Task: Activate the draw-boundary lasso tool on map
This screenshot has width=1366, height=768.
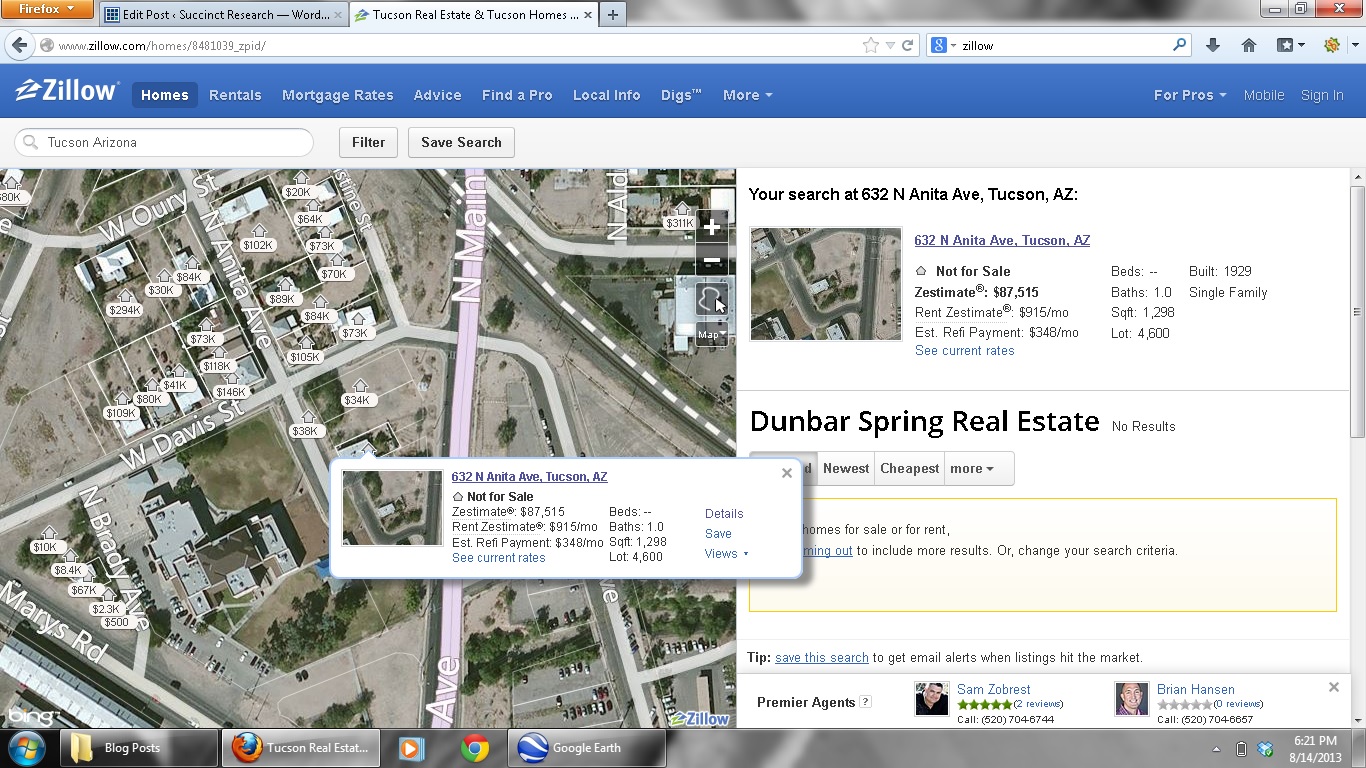Action: pyautogui.click(x=711, y=300)
